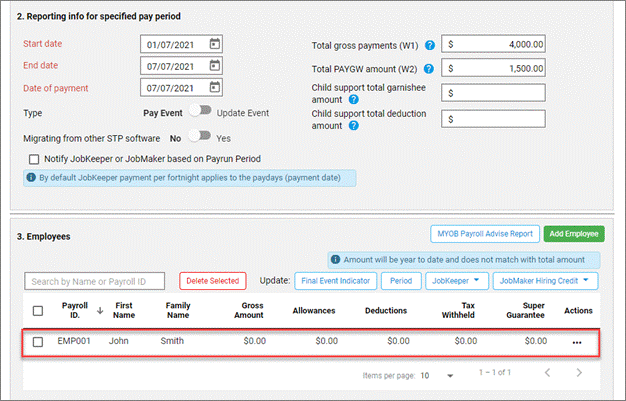Click the Period update button

pyautogui.click(x=401, y=281)
